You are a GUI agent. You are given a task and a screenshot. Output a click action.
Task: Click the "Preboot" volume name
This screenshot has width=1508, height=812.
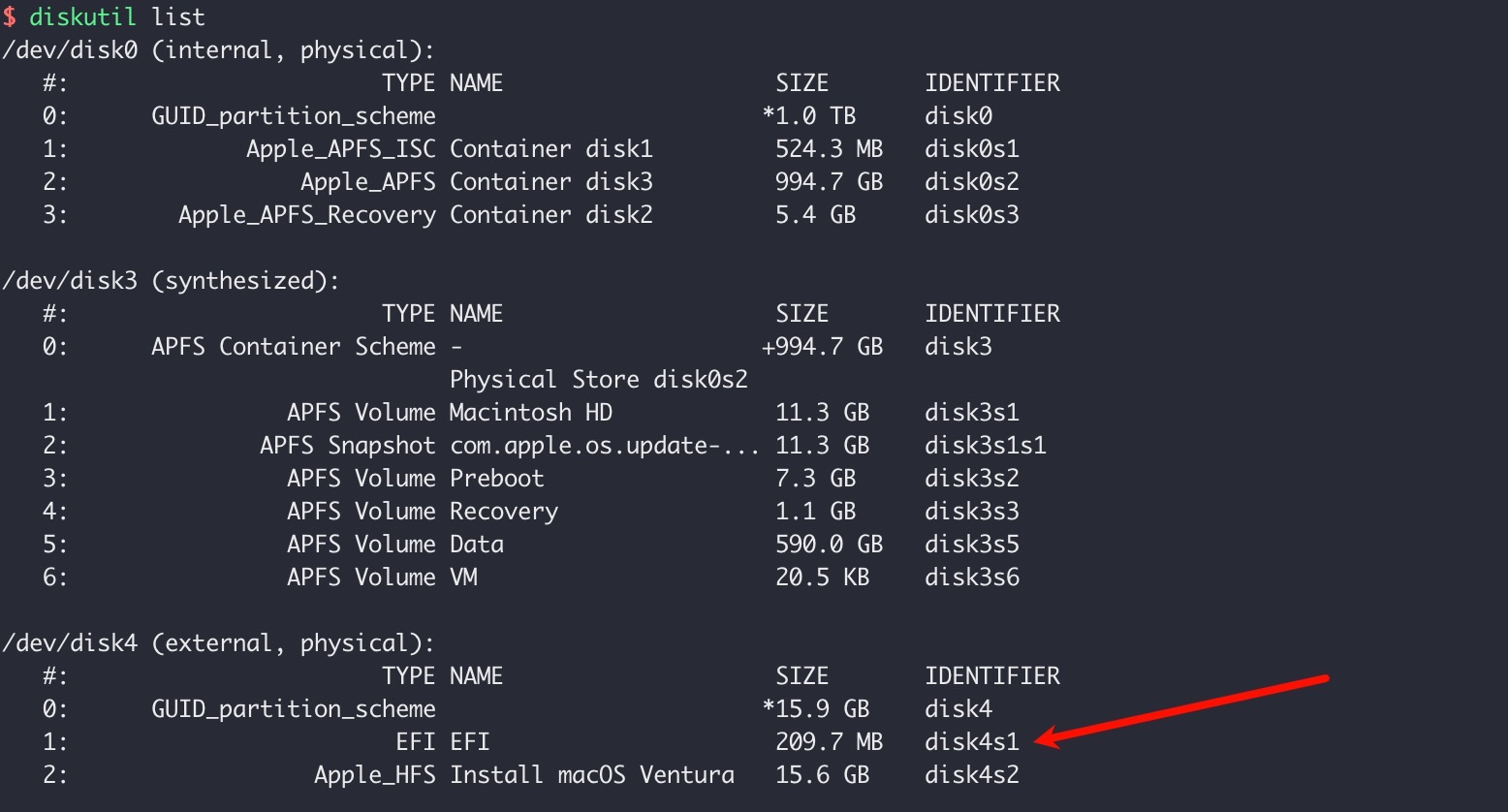pos(497,479)
